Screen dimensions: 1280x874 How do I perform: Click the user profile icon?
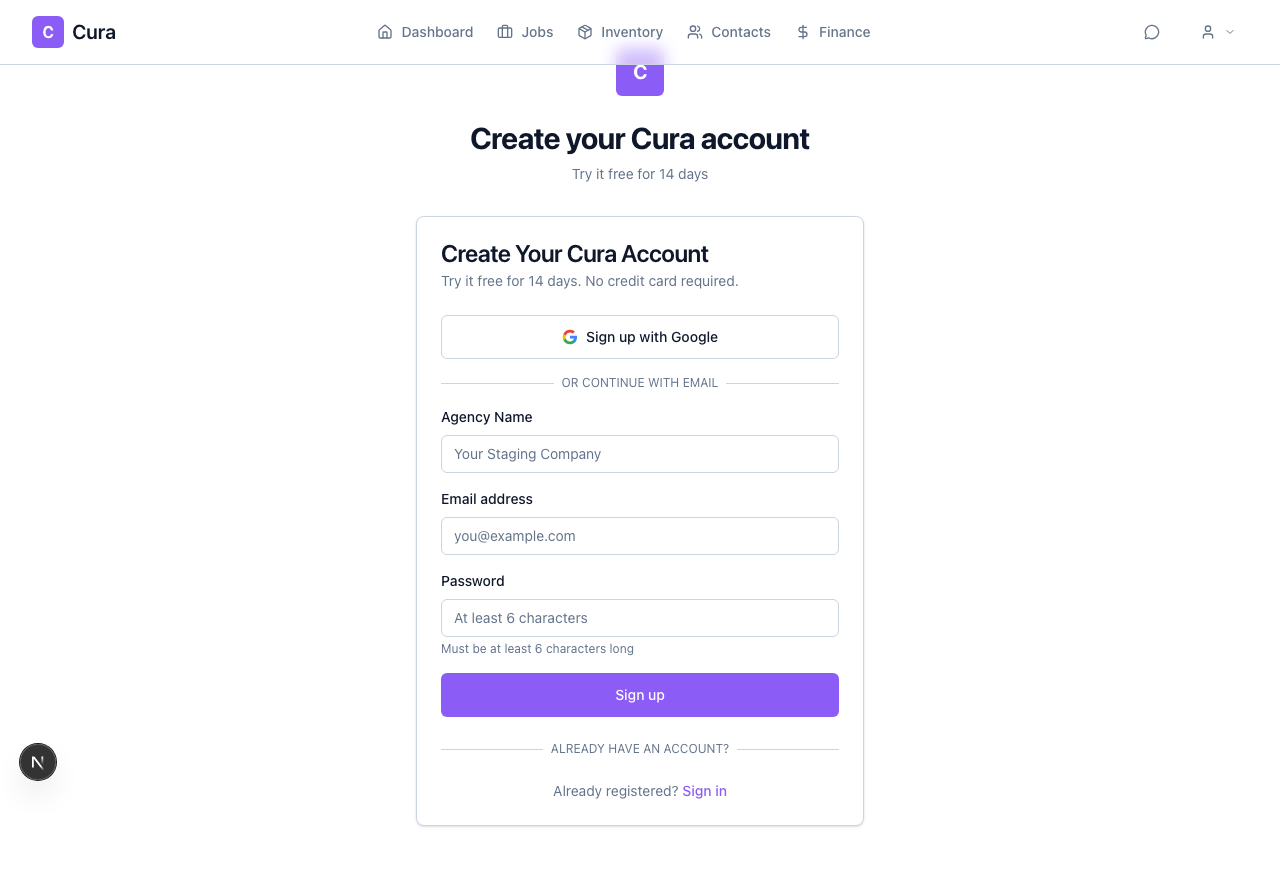coord(1208,31)
